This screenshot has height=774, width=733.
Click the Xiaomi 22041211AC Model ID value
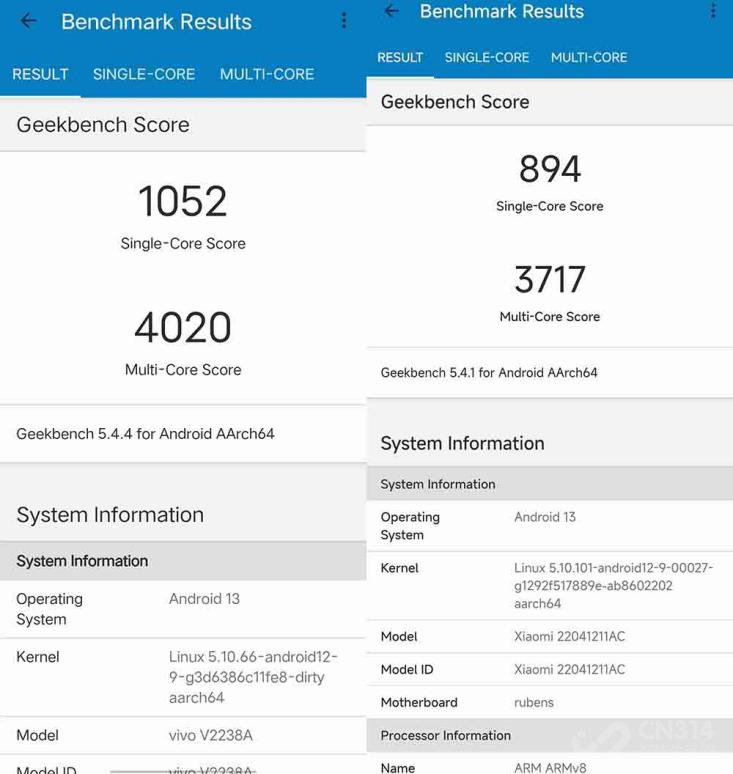coord(570,670)
